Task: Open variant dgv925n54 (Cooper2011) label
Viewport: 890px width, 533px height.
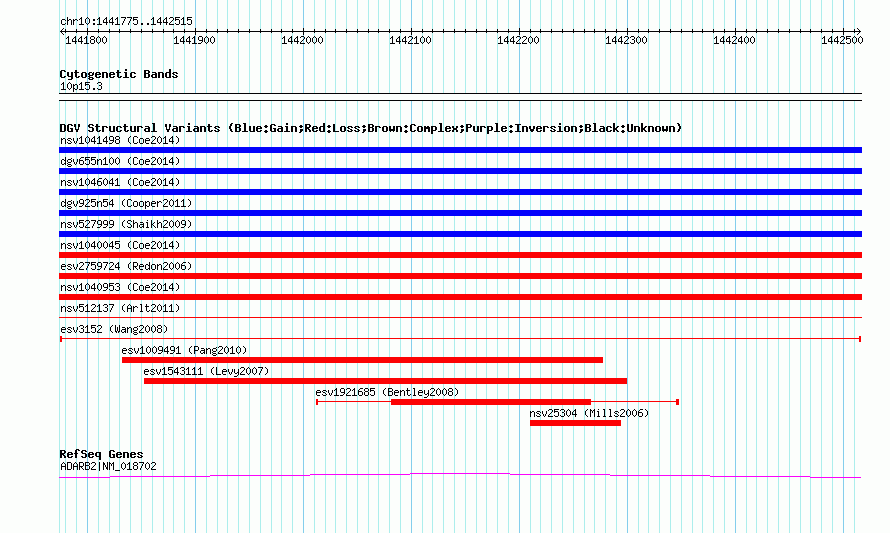Action: point(126,203)
